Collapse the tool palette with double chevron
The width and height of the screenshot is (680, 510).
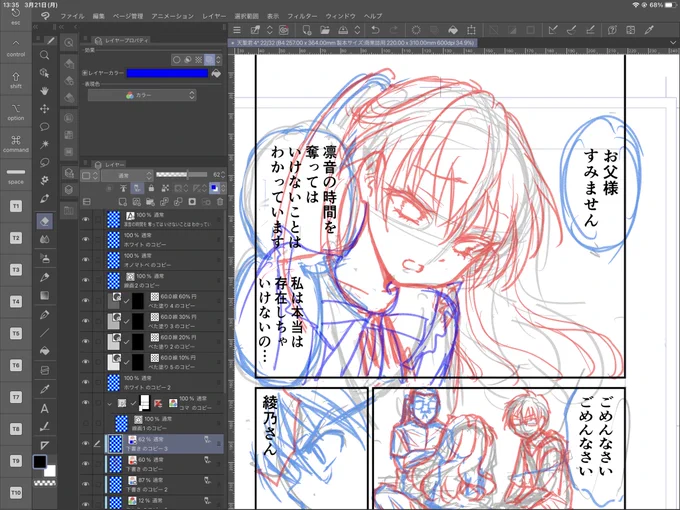click(36, 27)
